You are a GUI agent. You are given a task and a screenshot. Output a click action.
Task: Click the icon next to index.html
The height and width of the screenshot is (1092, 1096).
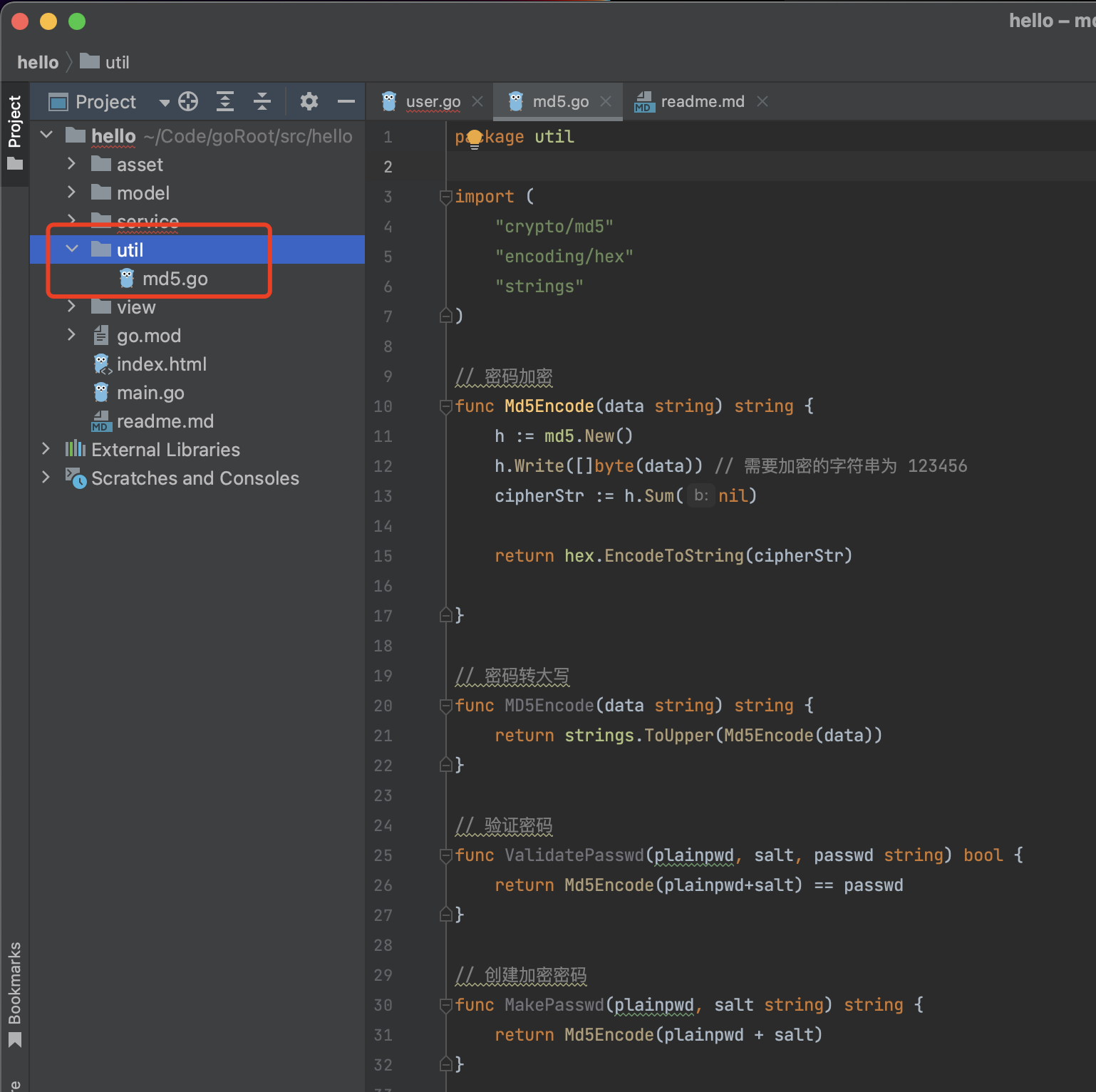pos(103,364)
